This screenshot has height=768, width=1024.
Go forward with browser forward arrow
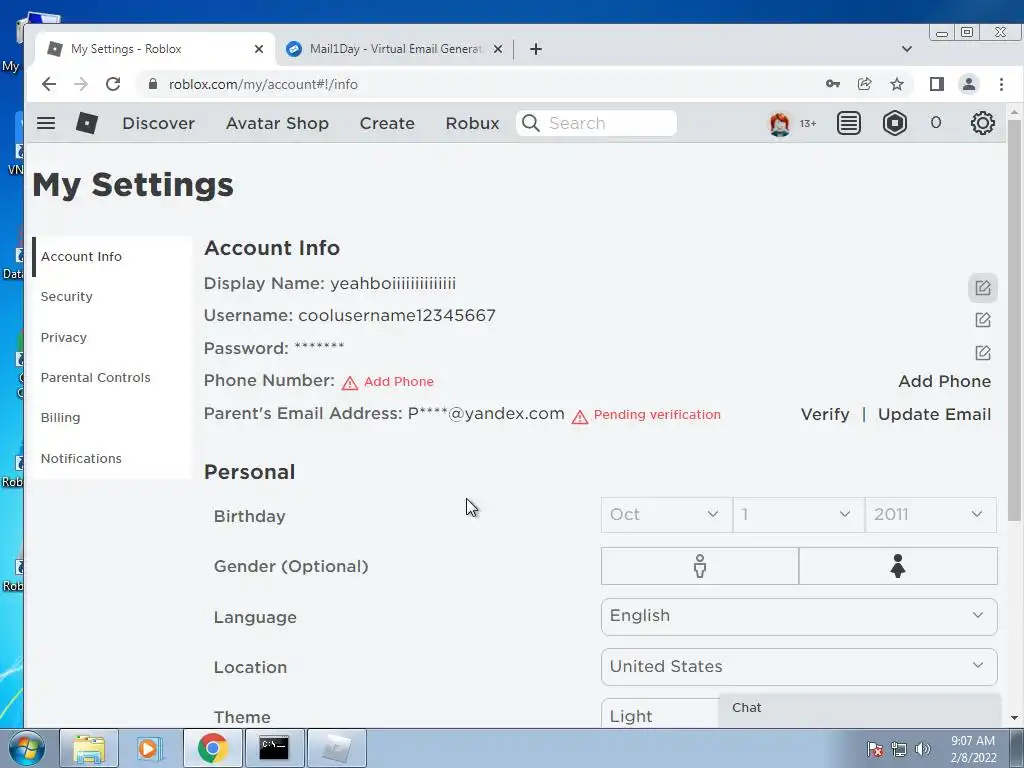pyautogui.click(x=81, y=84)
